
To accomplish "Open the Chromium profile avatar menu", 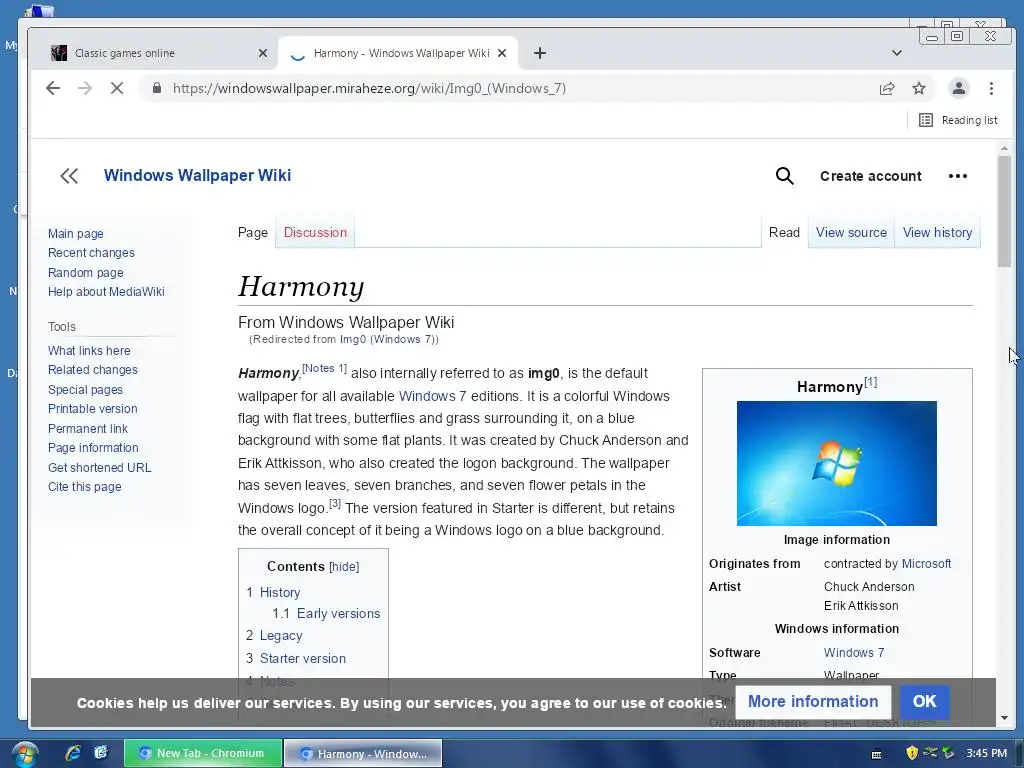I will (958, 88).
